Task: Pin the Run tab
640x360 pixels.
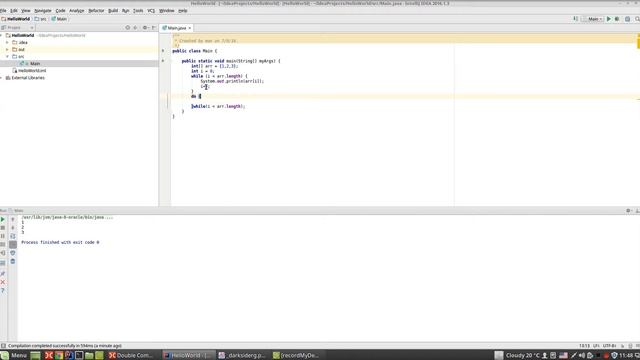Action: [3, 273]
